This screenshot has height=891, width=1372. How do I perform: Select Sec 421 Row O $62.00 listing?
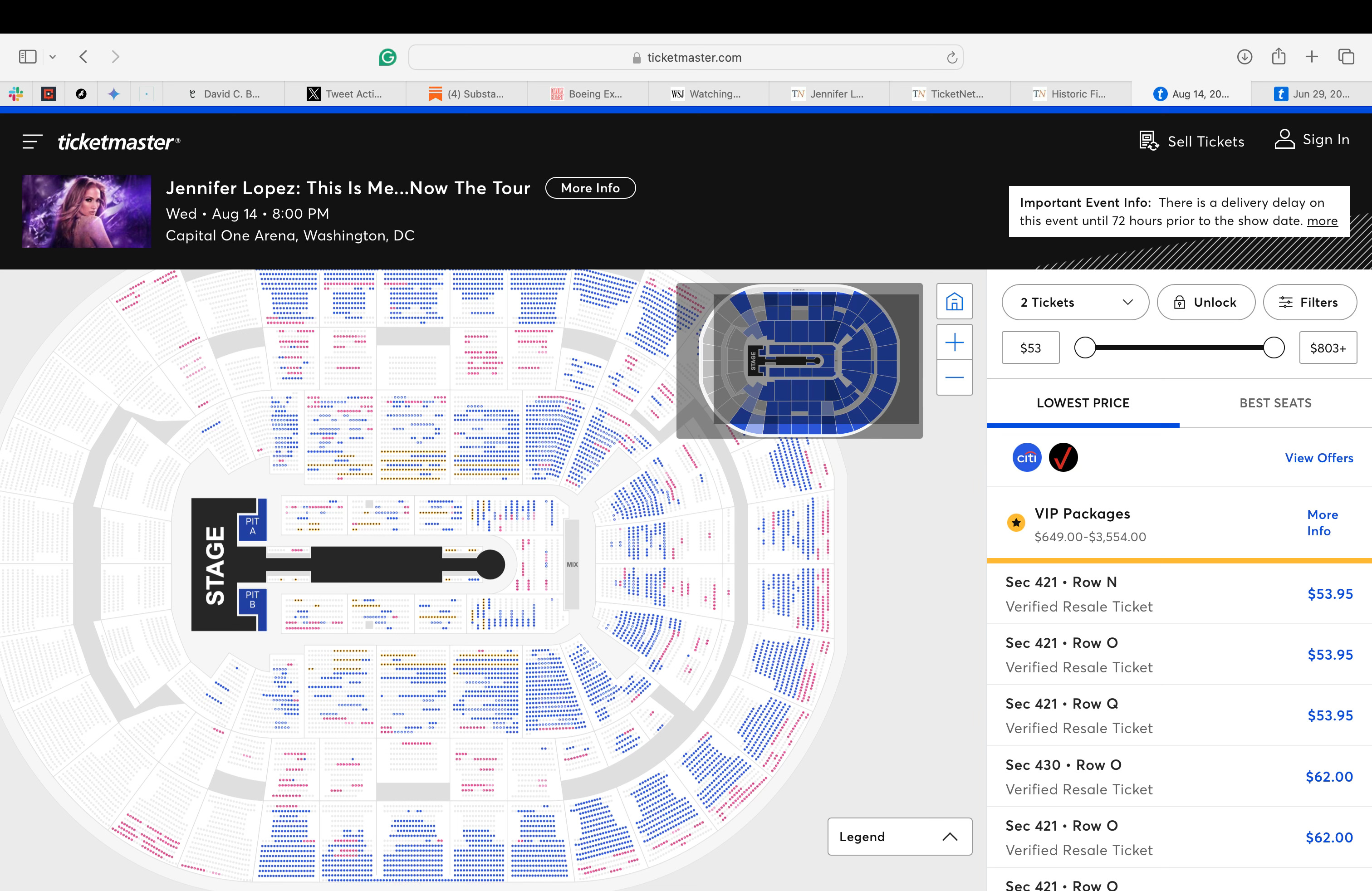point(1180,837)
